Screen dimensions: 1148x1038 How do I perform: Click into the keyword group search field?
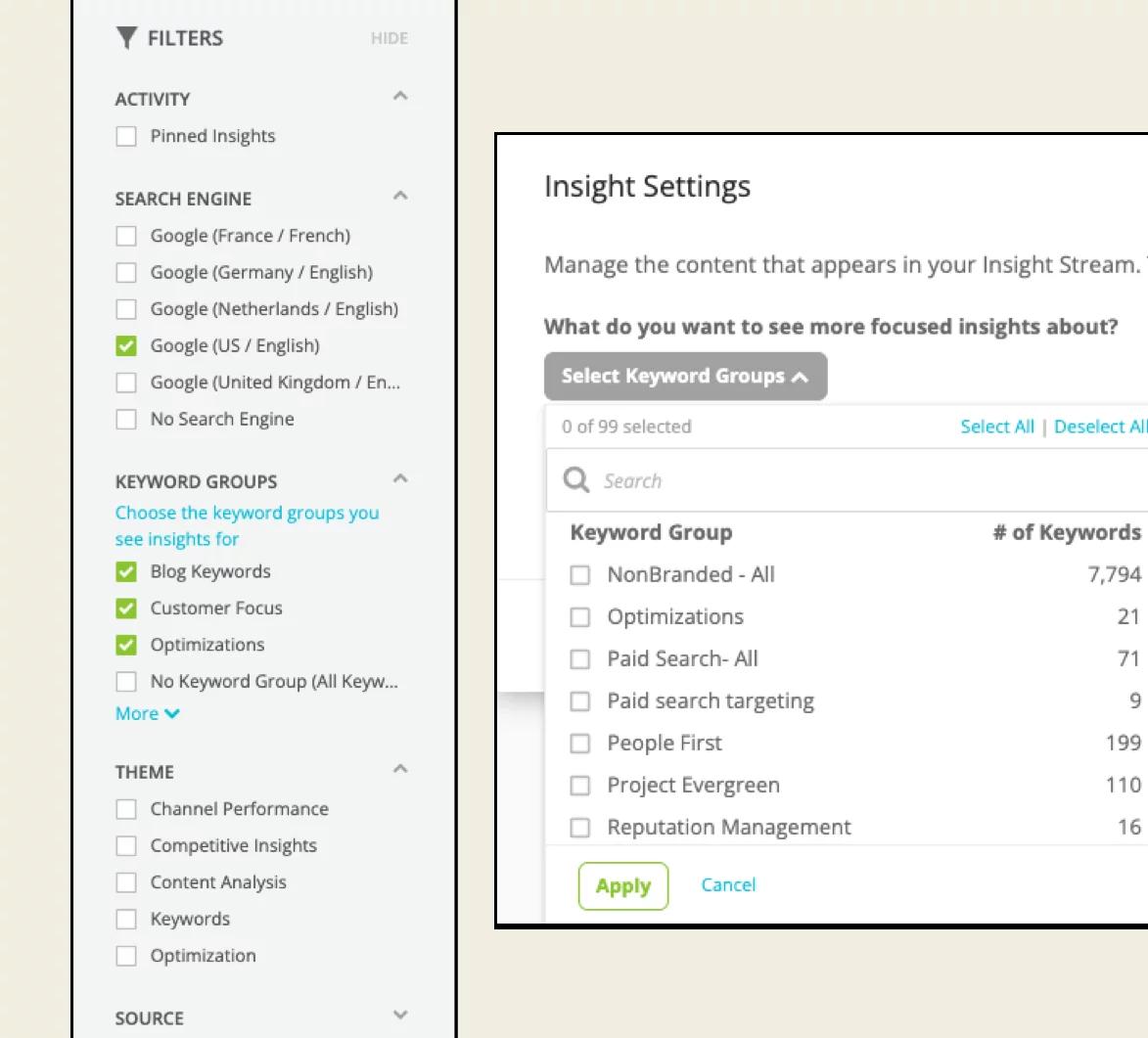click(848, 480)
